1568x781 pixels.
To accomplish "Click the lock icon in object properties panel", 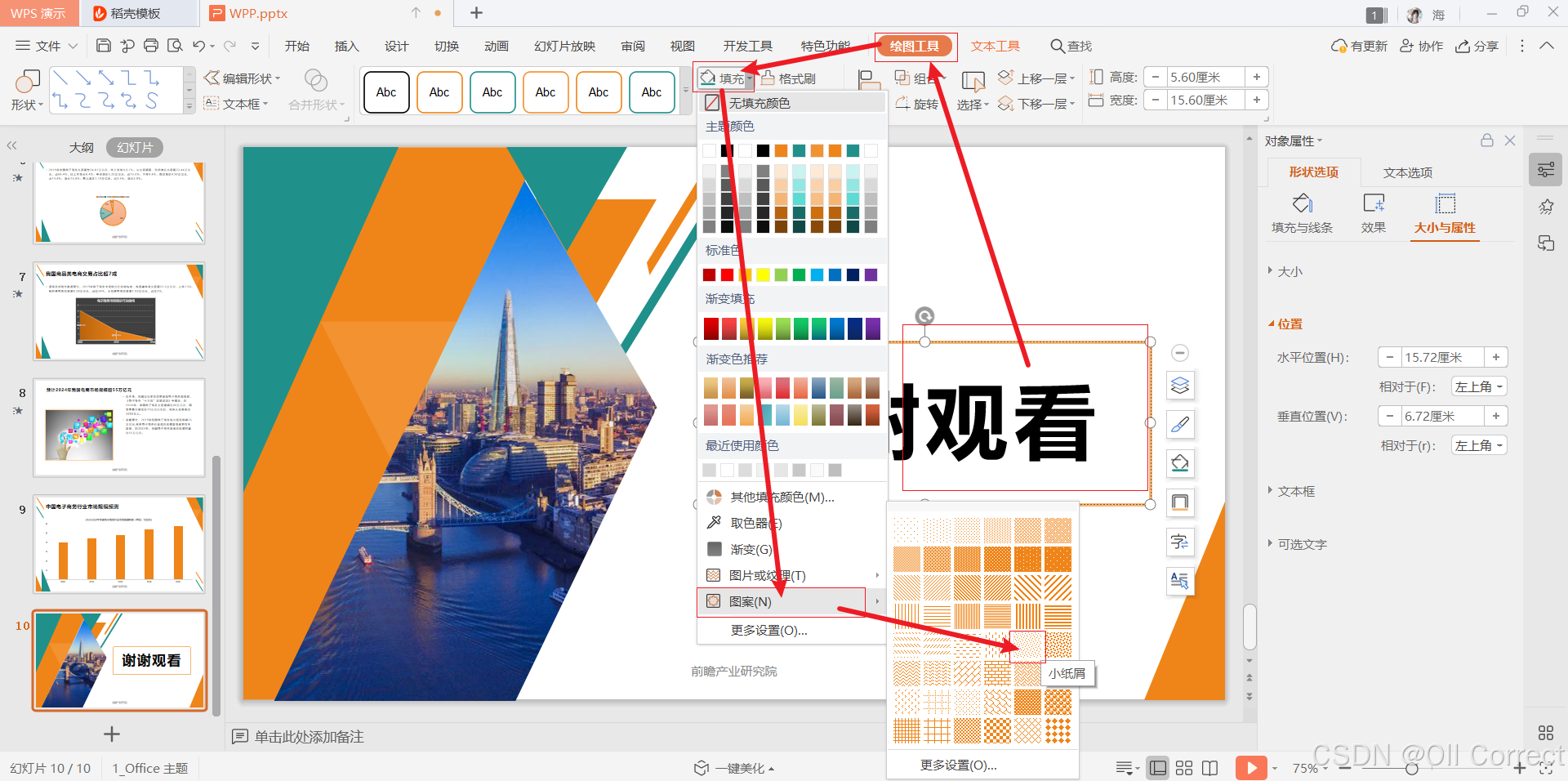I will (1487, 141).
